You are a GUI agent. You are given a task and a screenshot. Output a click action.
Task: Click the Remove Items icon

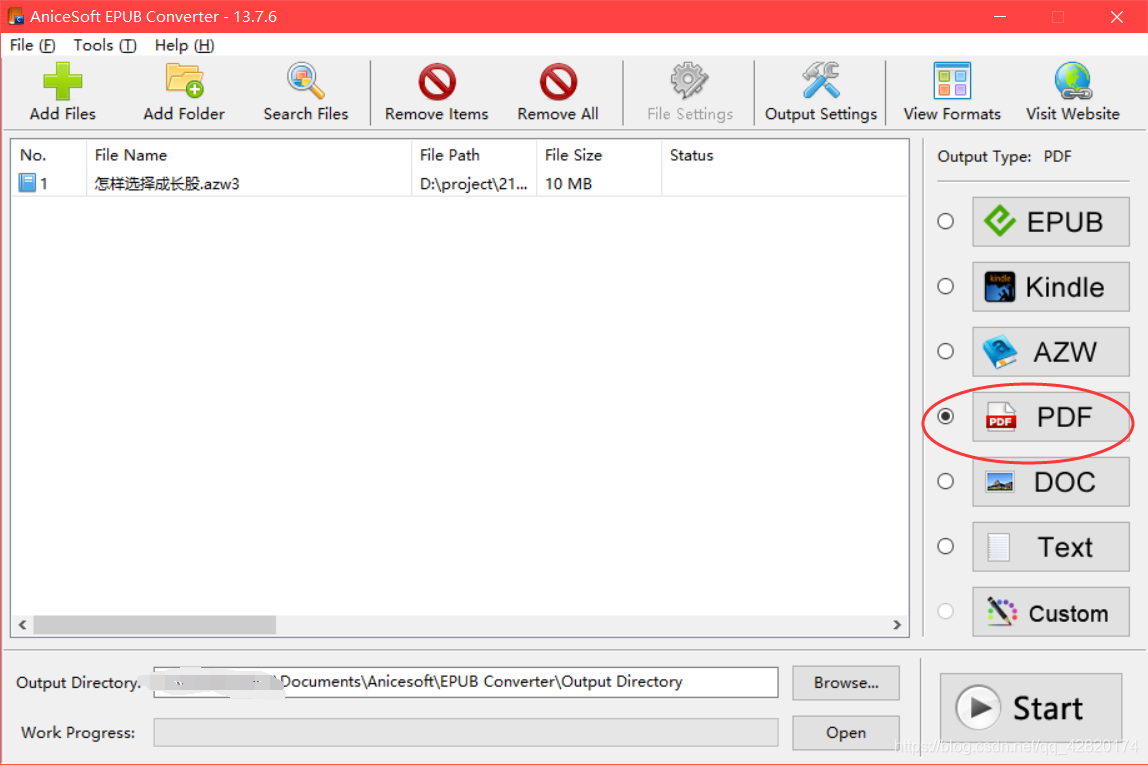[x=437, y=81]
